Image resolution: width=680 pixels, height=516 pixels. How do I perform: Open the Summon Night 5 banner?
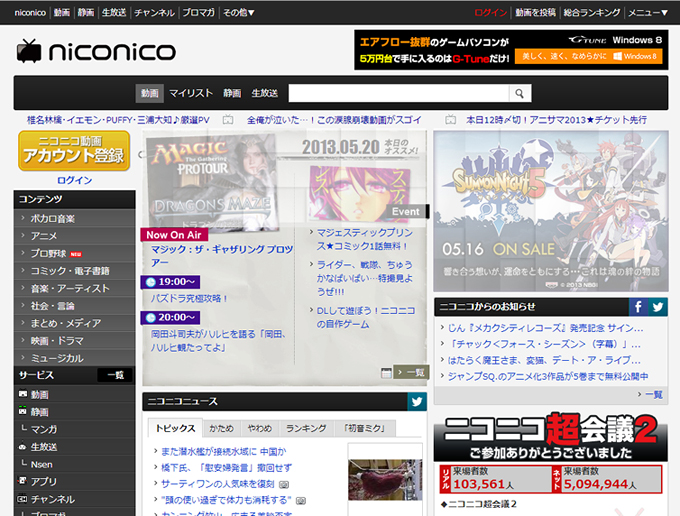[551, 211]
